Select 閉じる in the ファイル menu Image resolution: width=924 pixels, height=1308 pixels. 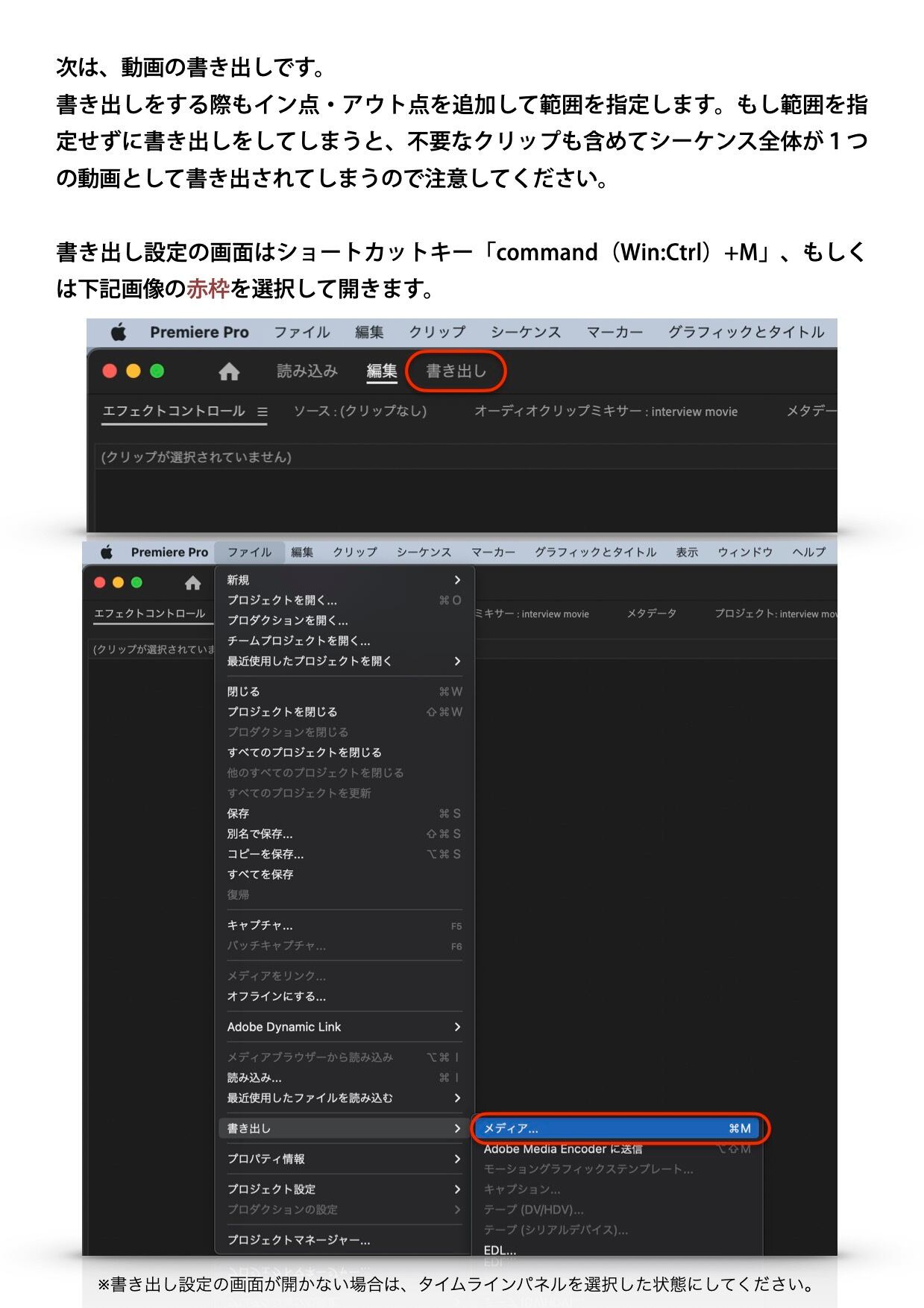(x=345, y=692)
